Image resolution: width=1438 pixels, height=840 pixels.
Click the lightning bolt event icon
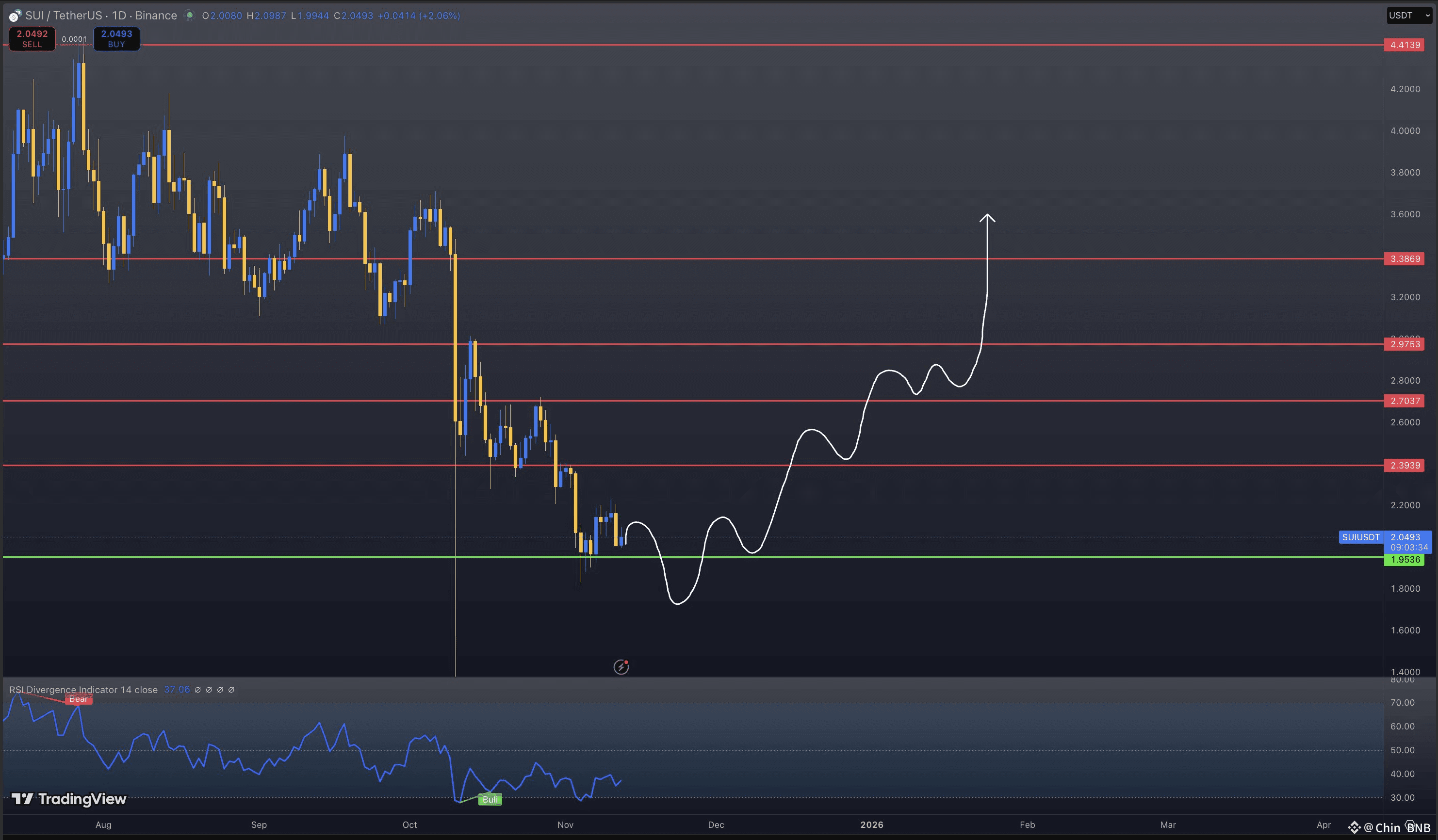point(621,667)
